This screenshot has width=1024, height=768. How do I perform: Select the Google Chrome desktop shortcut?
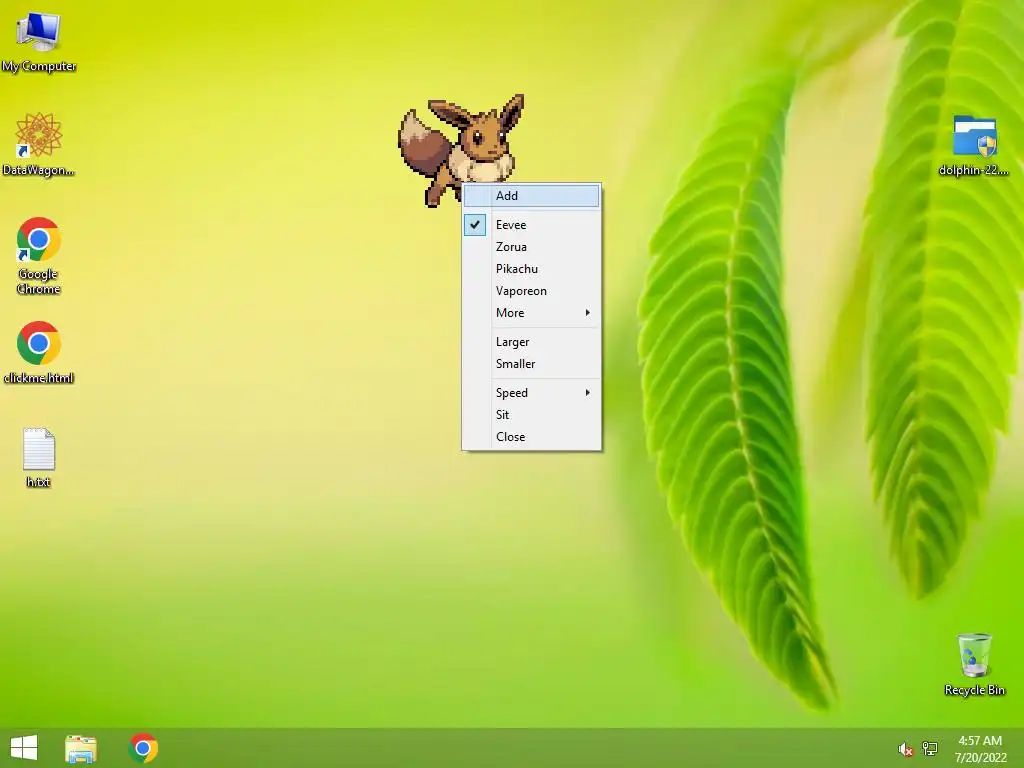(x=39, y=255)
